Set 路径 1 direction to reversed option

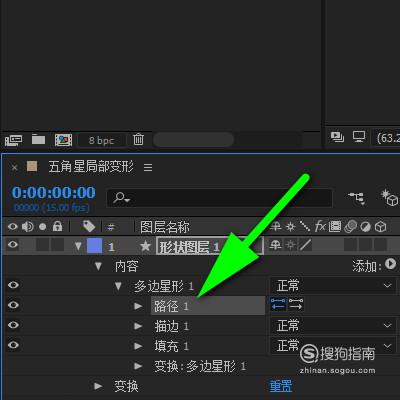[296, 304]
